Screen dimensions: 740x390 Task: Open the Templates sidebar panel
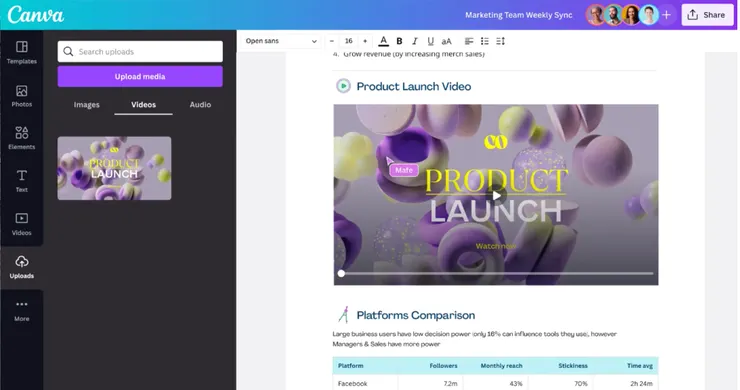tap(22, 52)
